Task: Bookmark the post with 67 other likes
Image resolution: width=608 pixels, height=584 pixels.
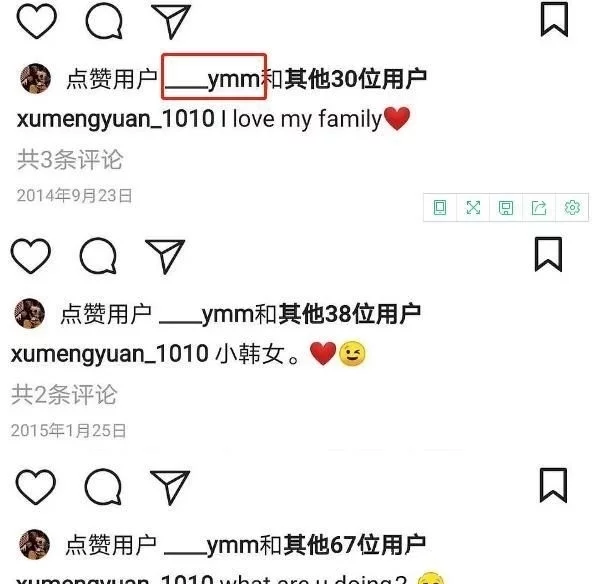Action: 553,486
